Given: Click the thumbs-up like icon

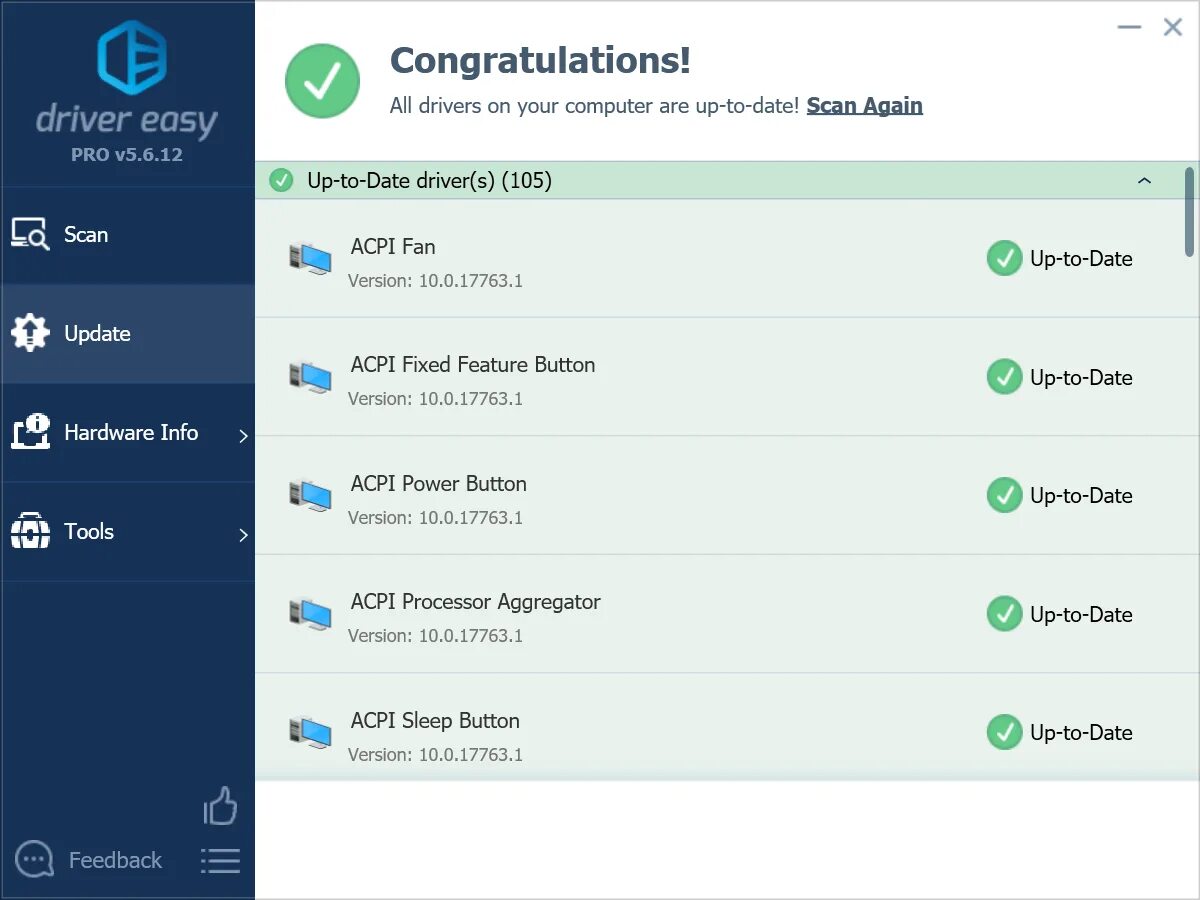Looking at the screenshot, I should (220, 805).
